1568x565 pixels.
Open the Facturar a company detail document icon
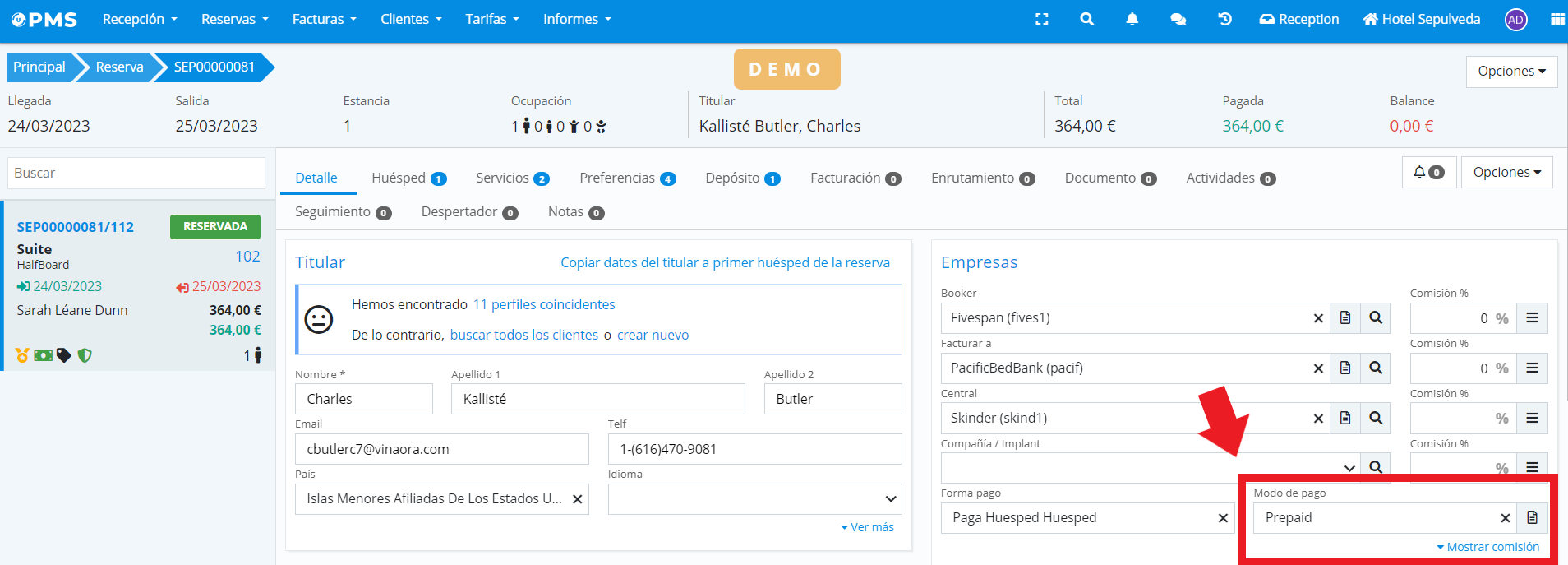click(1344, 368)
